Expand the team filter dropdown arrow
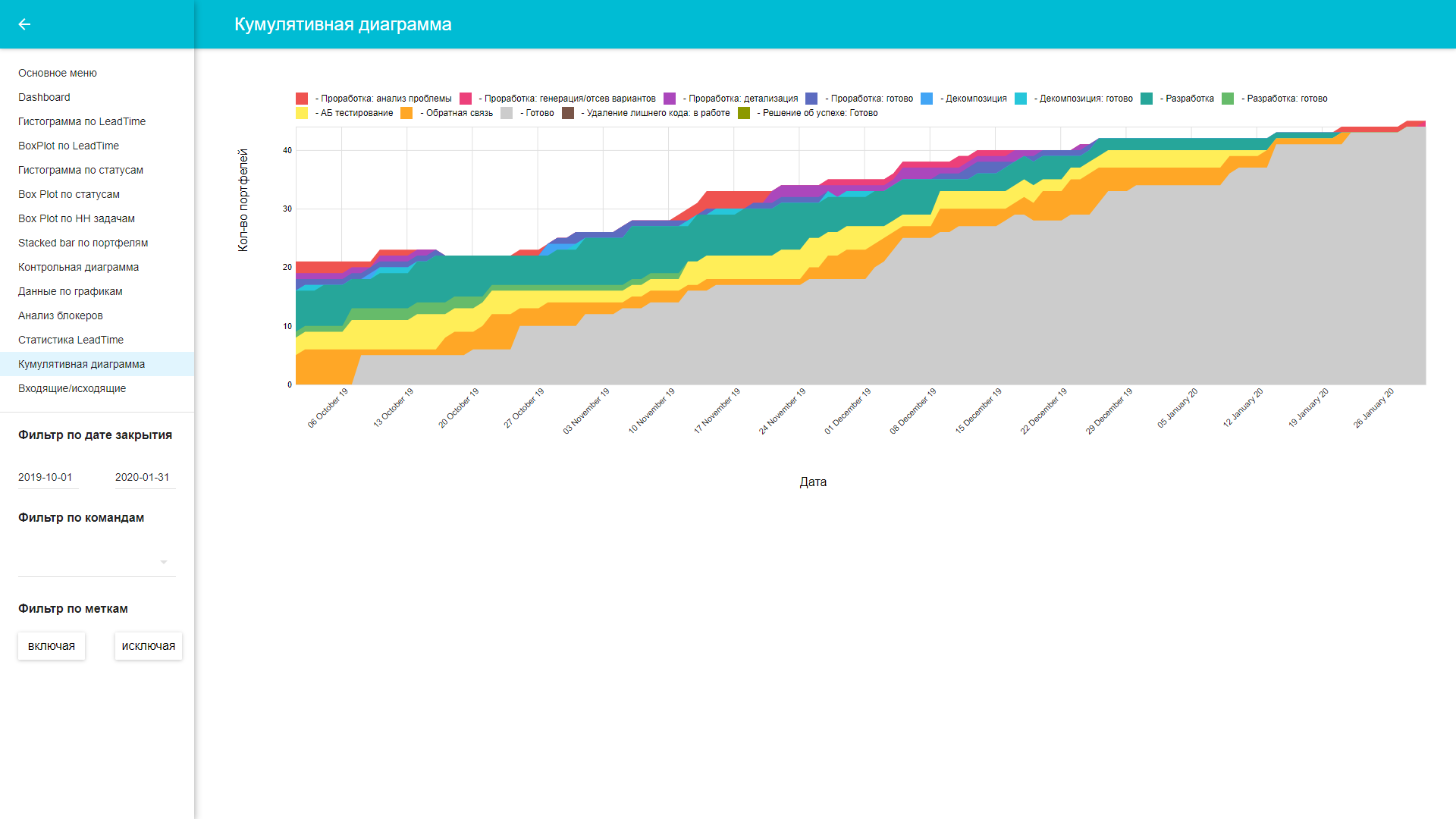Image resolution: width=1456 pixels, height=819 pixels. pos(164,562)
